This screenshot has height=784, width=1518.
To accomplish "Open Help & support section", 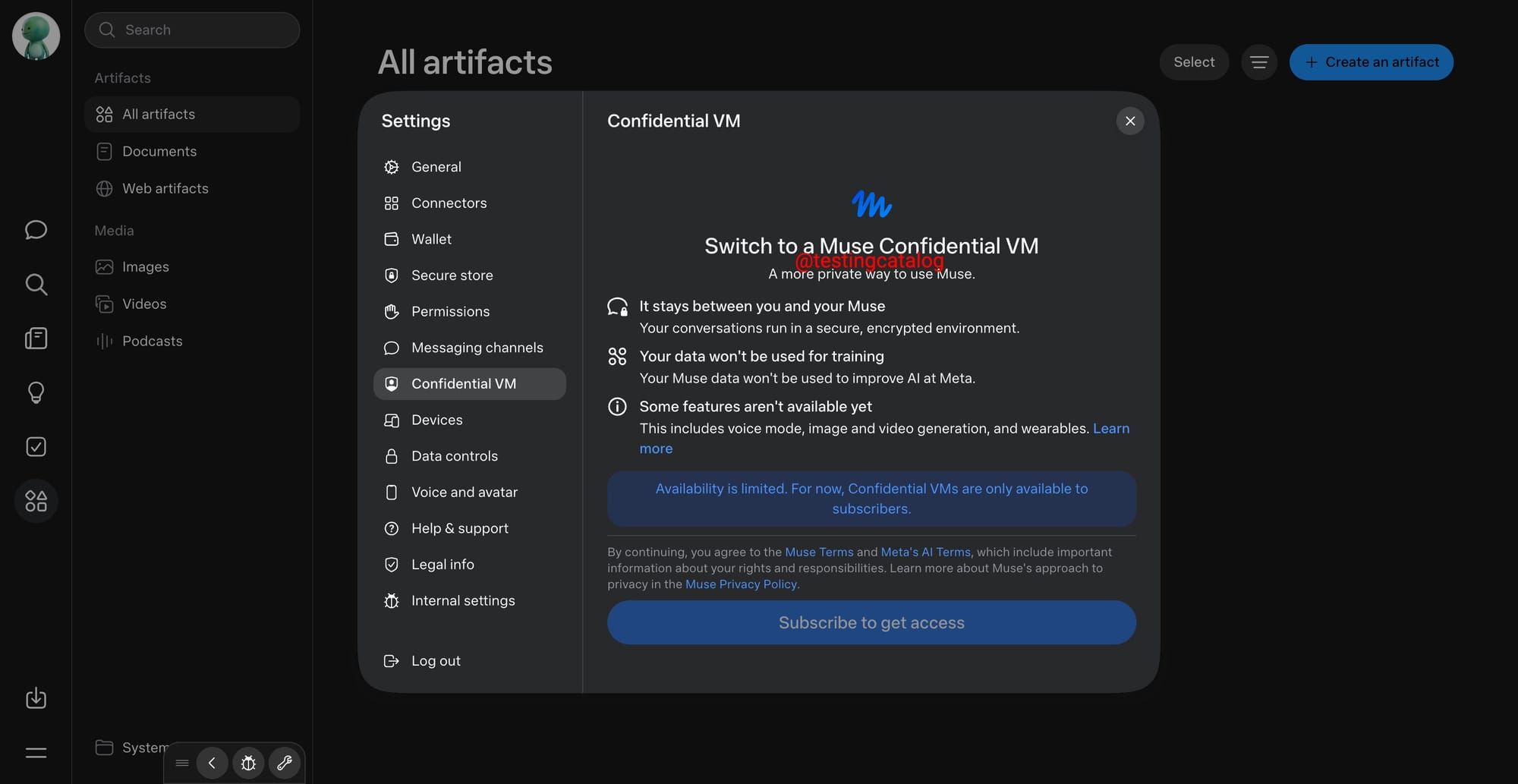I will click(470, 529).
